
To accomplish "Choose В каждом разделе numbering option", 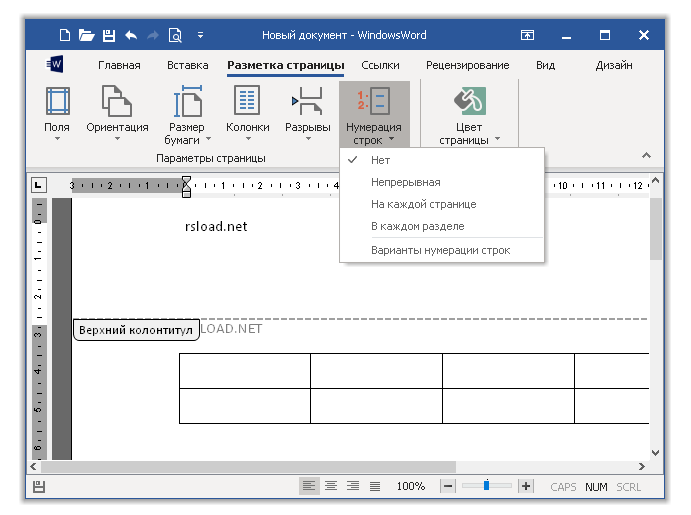I will 417,226.
